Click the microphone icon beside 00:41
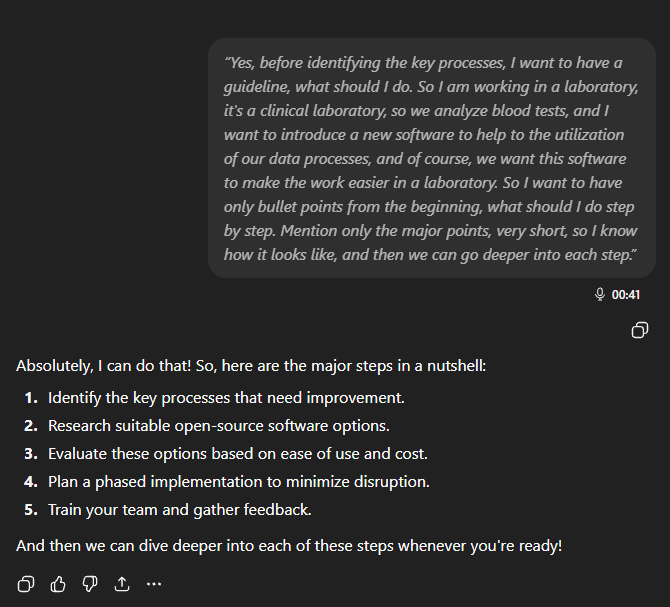The width and height of the screenshot is (670, 607). [600, 295]
